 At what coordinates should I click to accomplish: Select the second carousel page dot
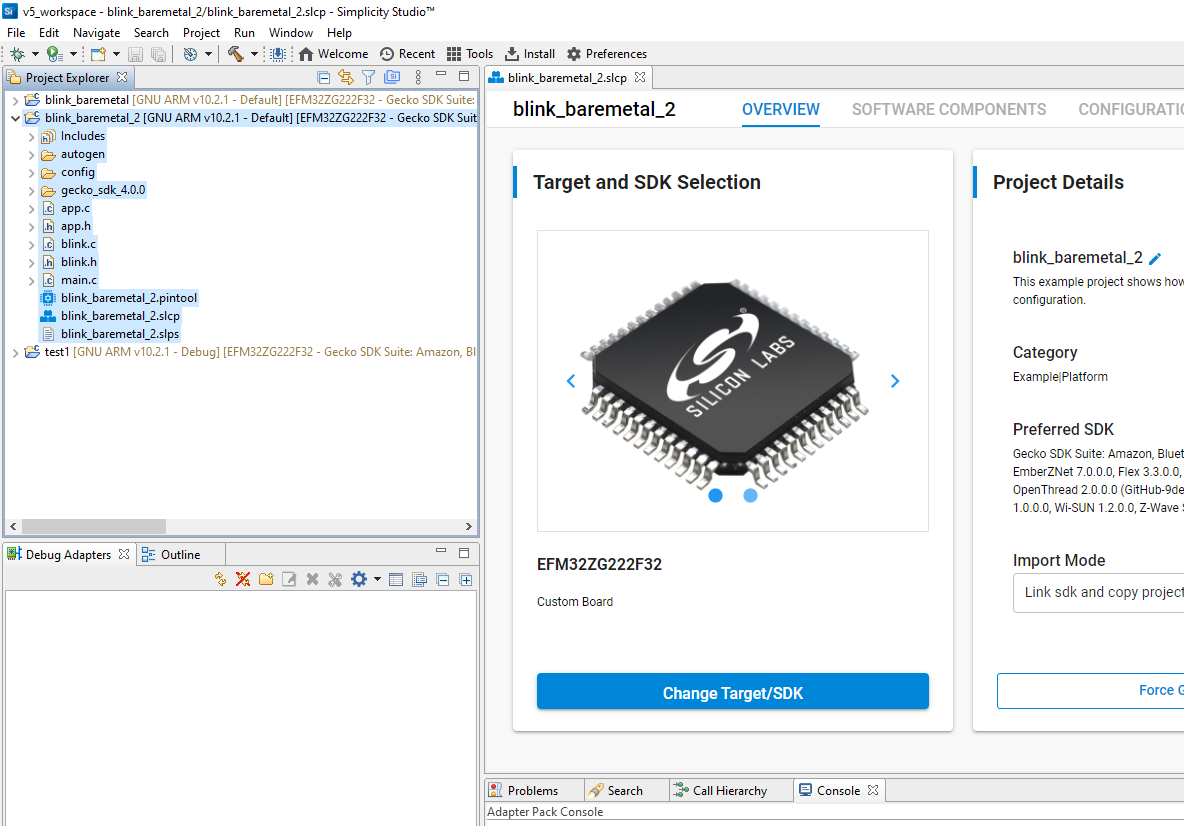click(750, 495)
